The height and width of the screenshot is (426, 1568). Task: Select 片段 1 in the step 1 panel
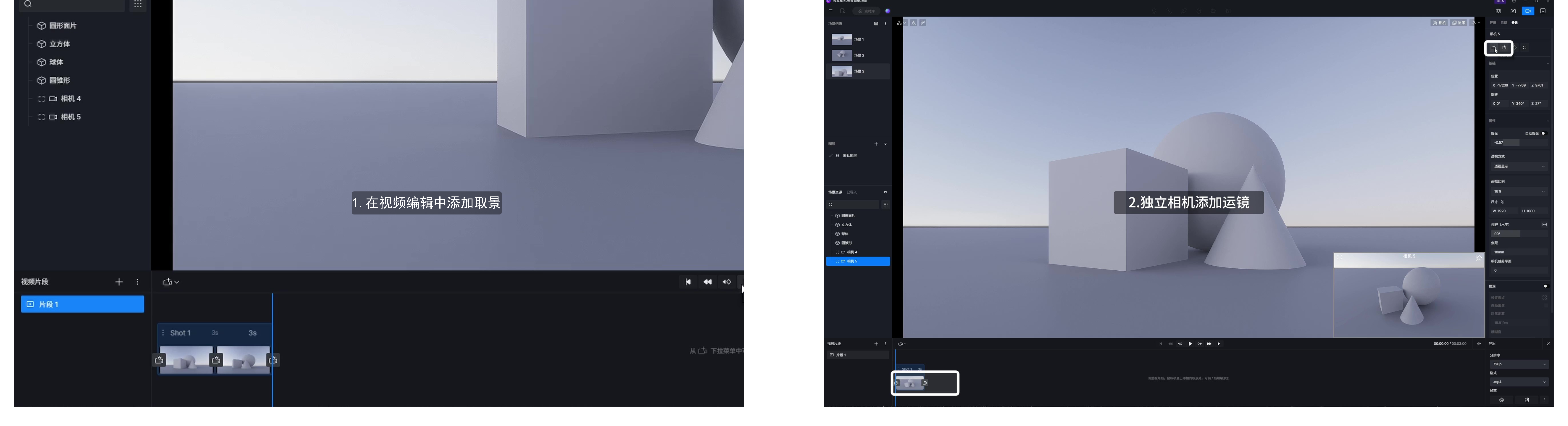[x=83, y=304]
